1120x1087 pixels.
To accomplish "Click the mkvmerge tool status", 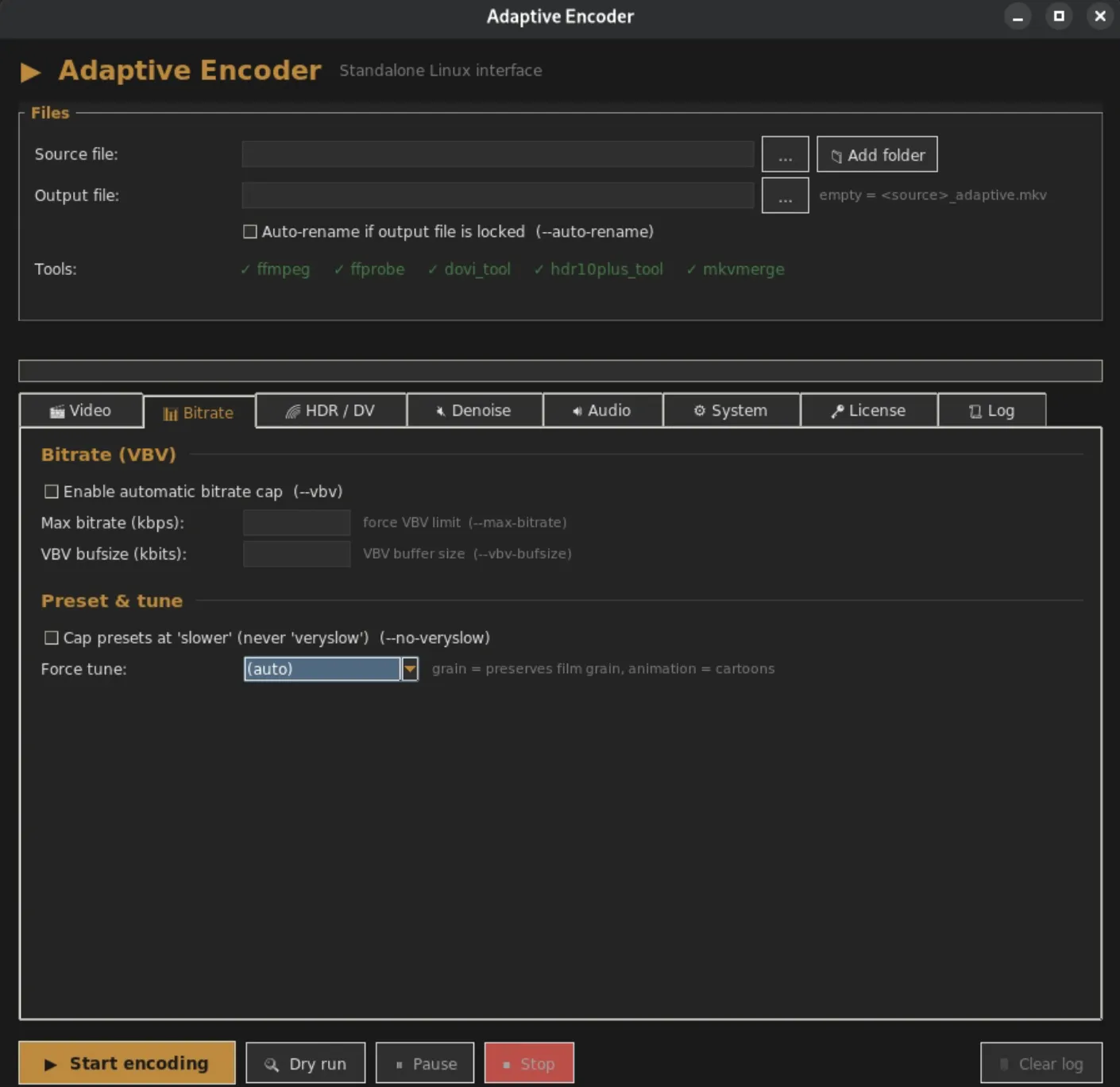I will pos(736,269).
